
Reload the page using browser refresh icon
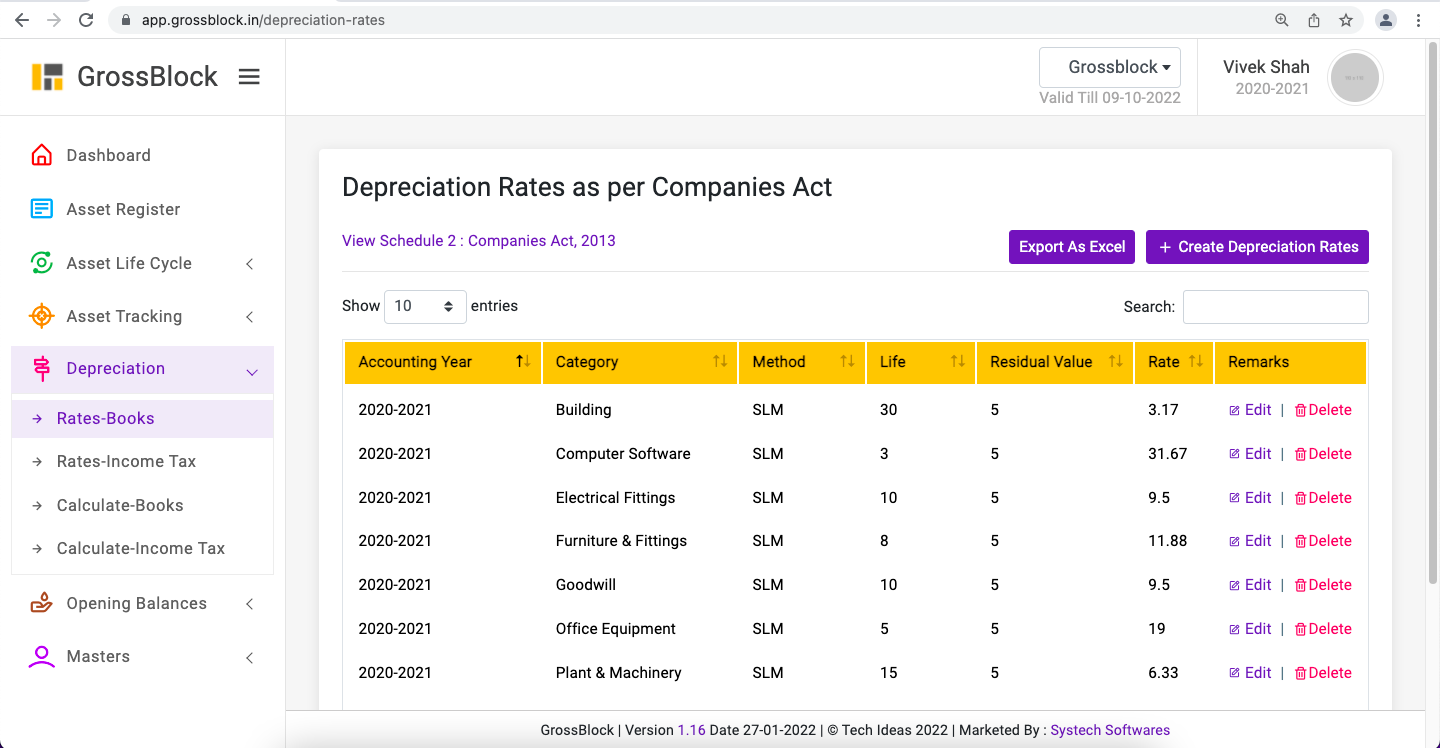click(x=86, y=20)
